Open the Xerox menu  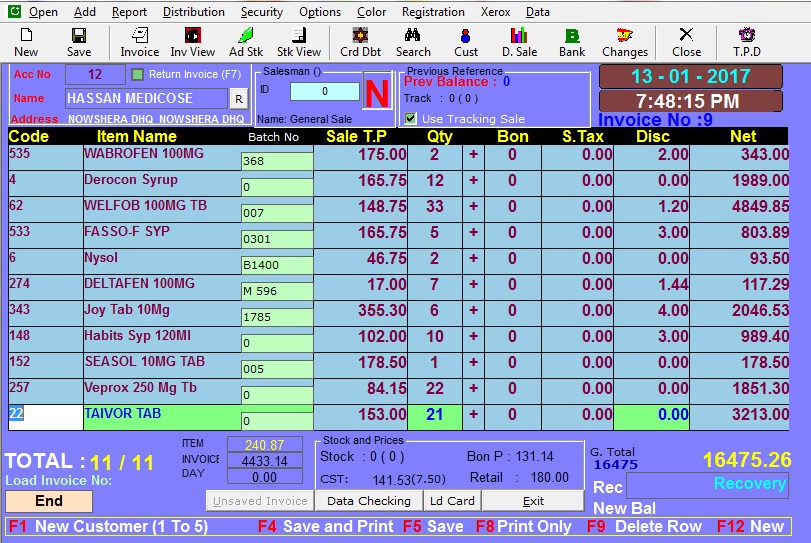point(495,12)
